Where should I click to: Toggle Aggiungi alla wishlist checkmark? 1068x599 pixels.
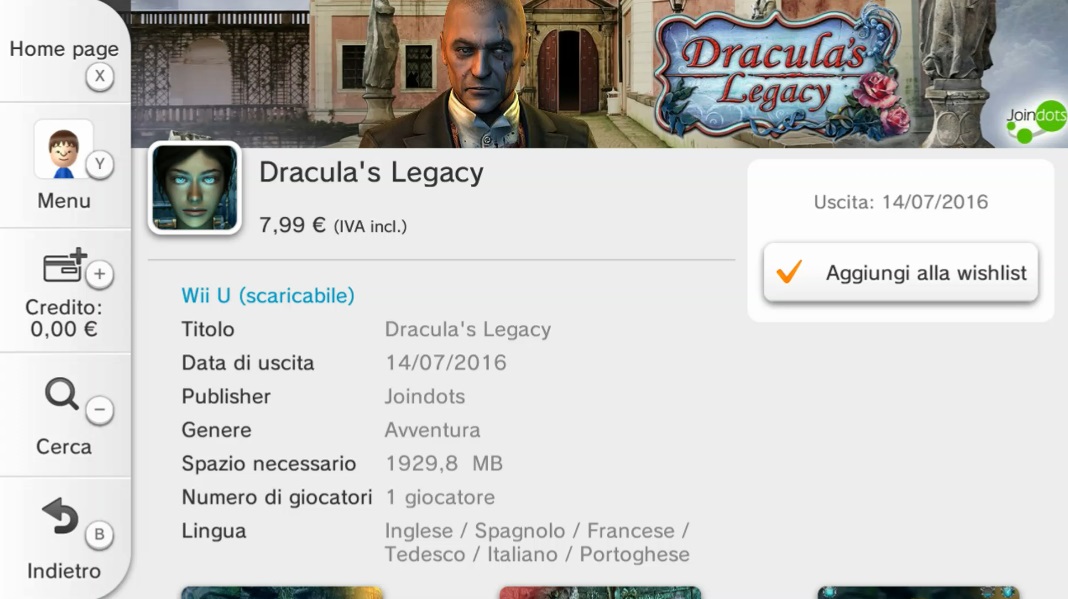coord(789,272)
